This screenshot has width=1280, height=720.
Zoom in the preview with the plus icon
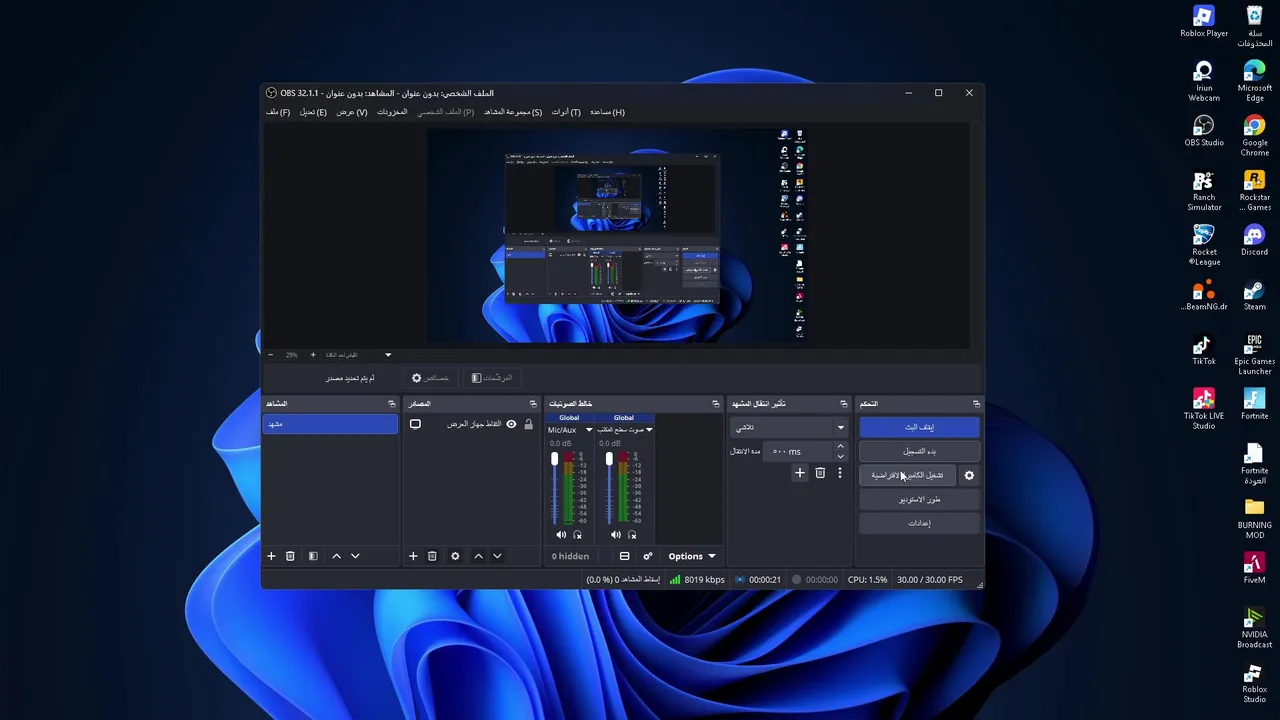312,355
